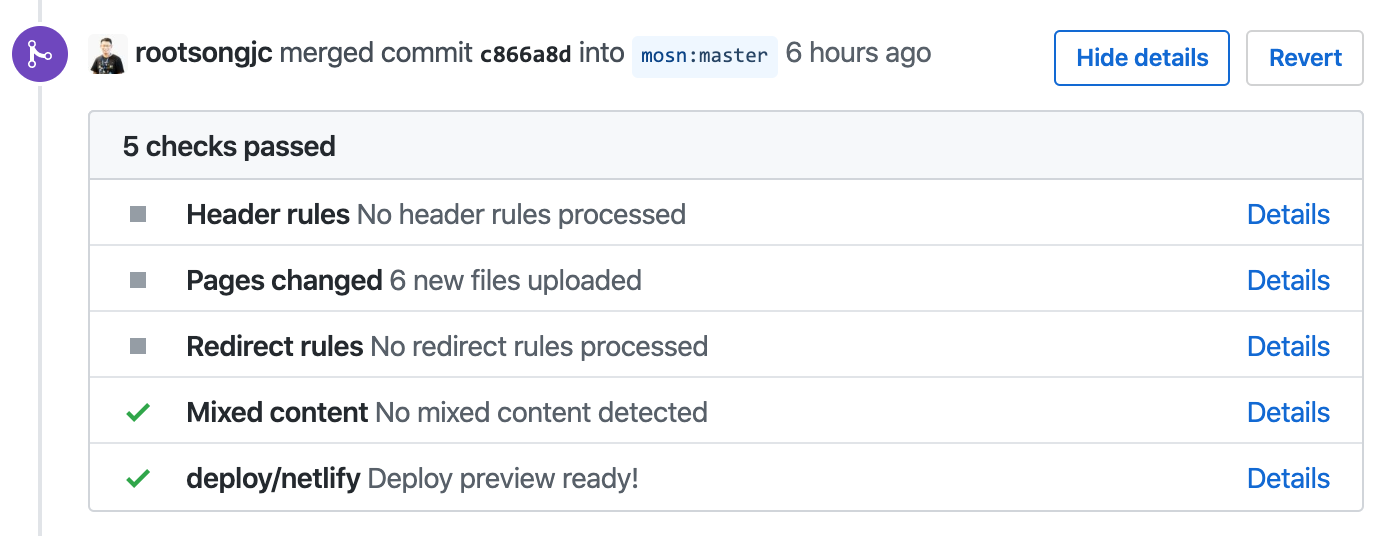
Task: Click the 5 checks passed header
Action: 229,146
